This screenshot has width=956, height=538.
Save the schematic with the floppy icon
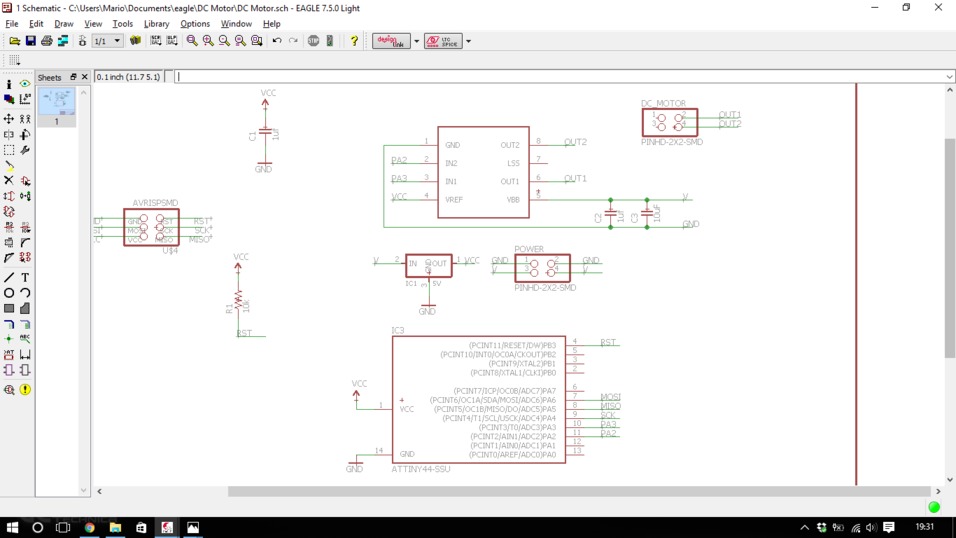tap(30, 41)
